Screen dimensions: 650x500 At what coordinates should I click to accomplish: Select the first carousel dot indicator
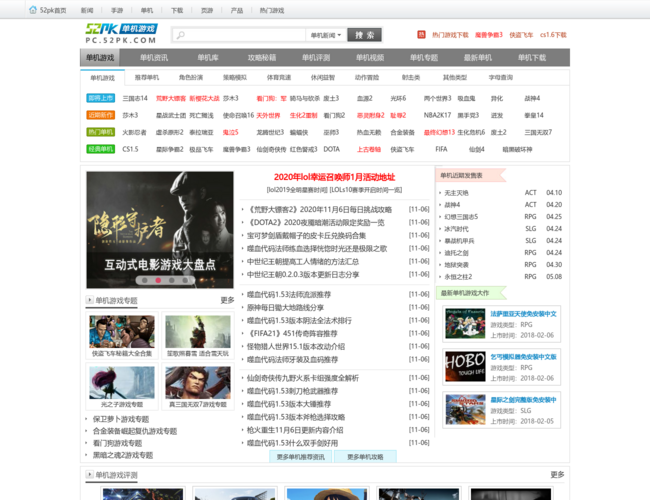pos(145,280)
